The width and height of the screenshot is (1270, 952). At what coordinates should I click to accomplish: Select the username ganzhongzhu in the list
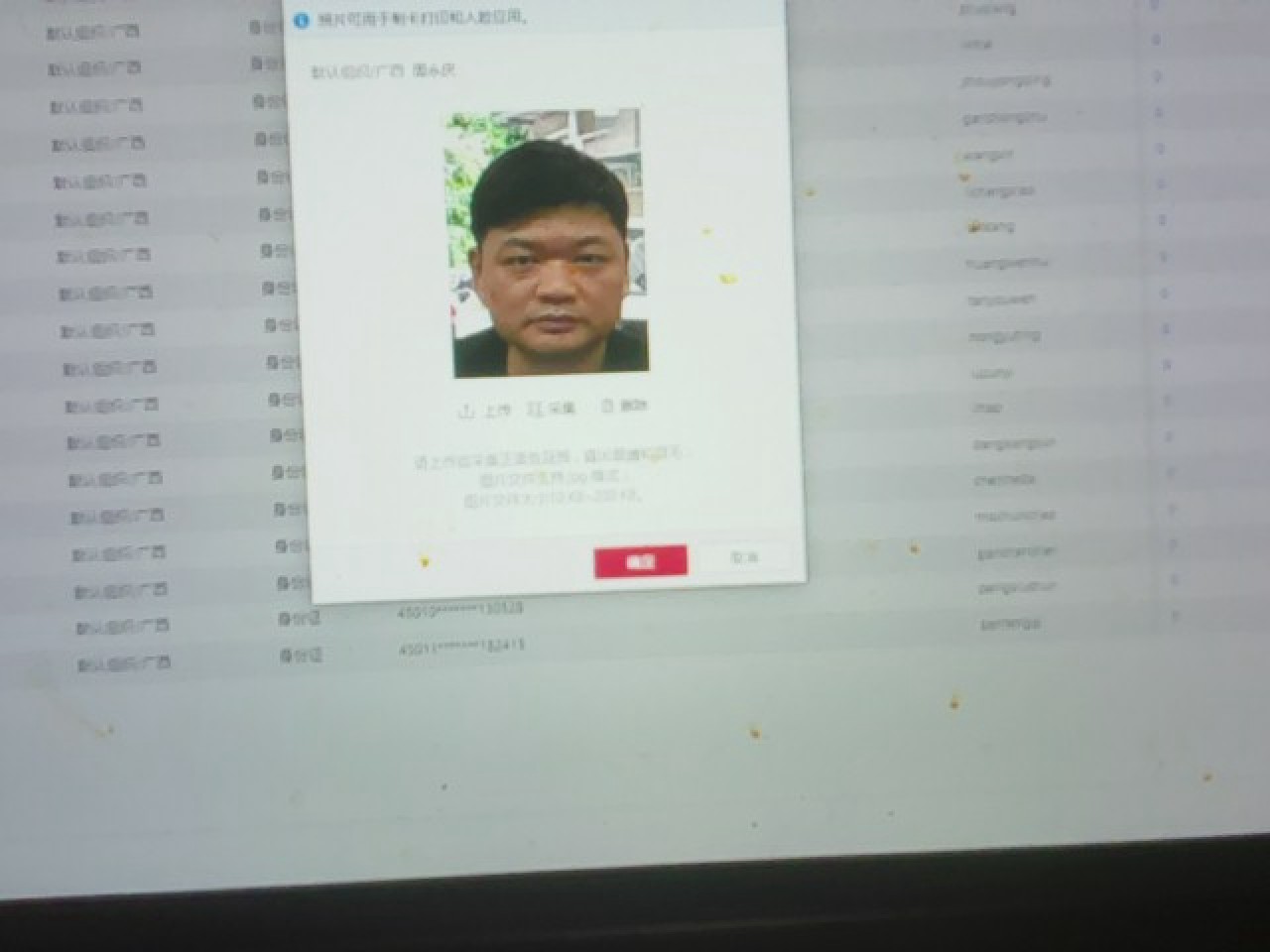point(1004,118)
